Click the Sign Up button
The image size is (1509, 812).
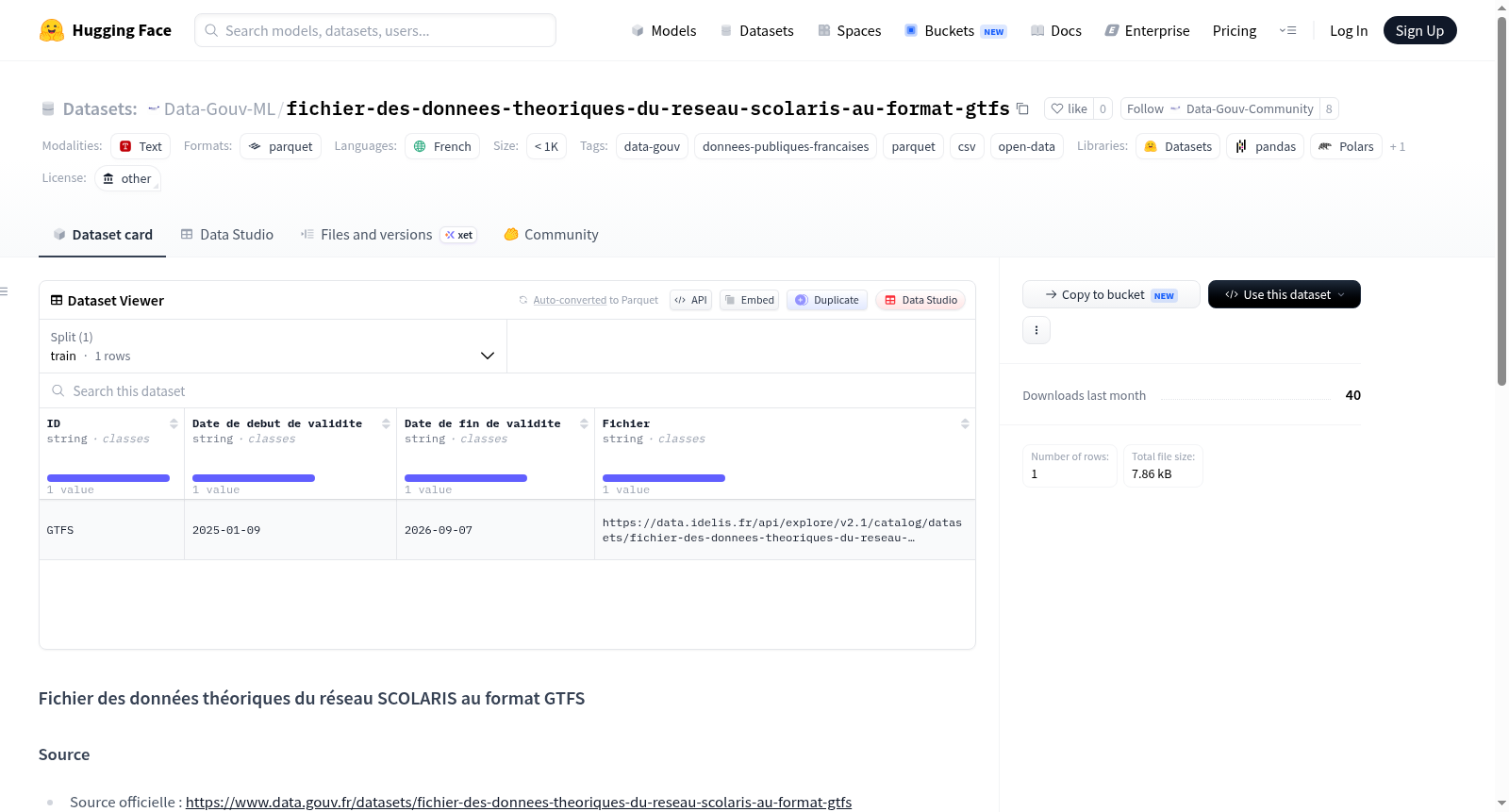pyautogui.click(x=1419, y=30)
